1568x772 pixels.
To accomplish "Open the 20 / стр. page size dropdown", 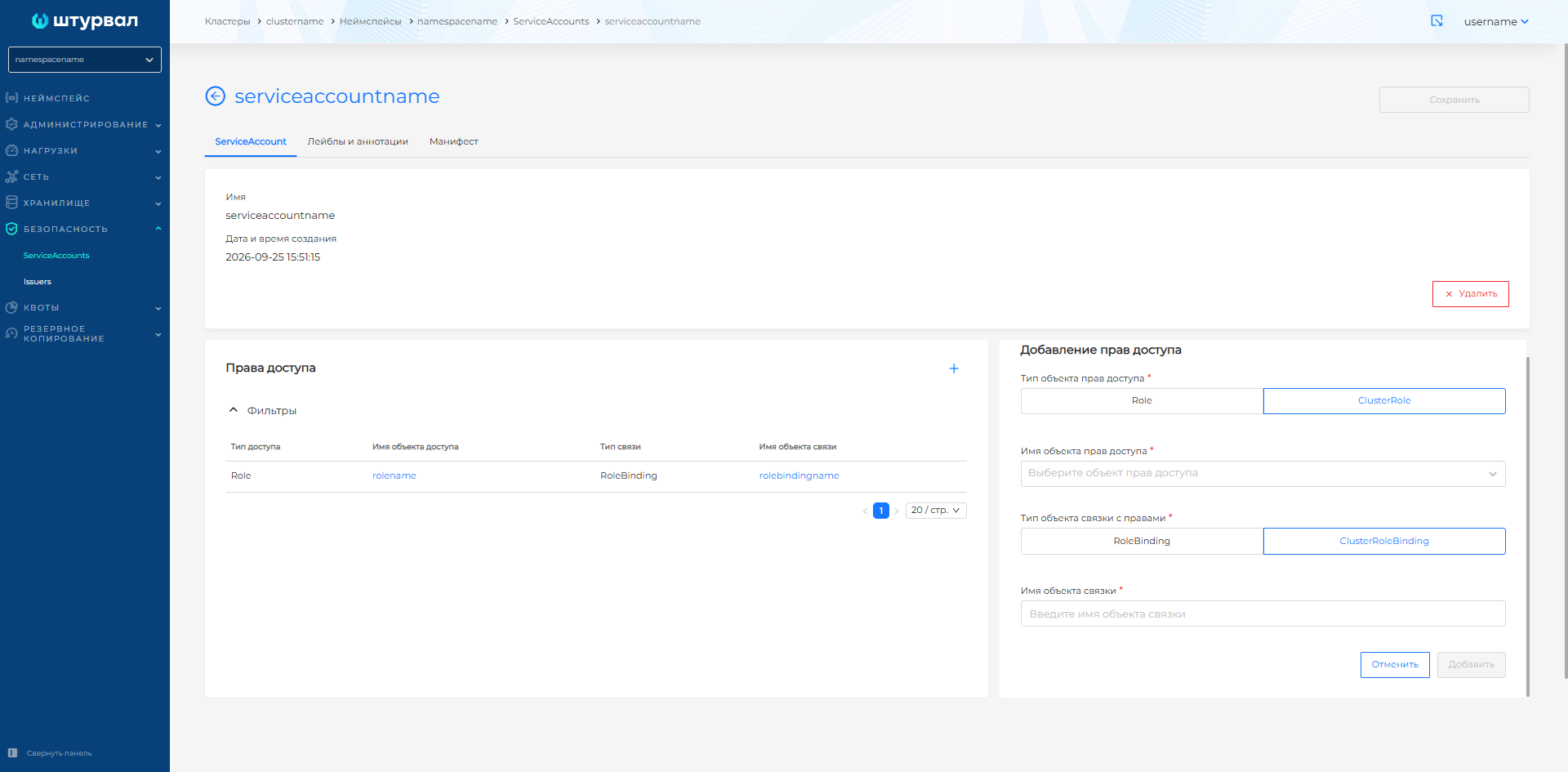I will coord(936,511).
